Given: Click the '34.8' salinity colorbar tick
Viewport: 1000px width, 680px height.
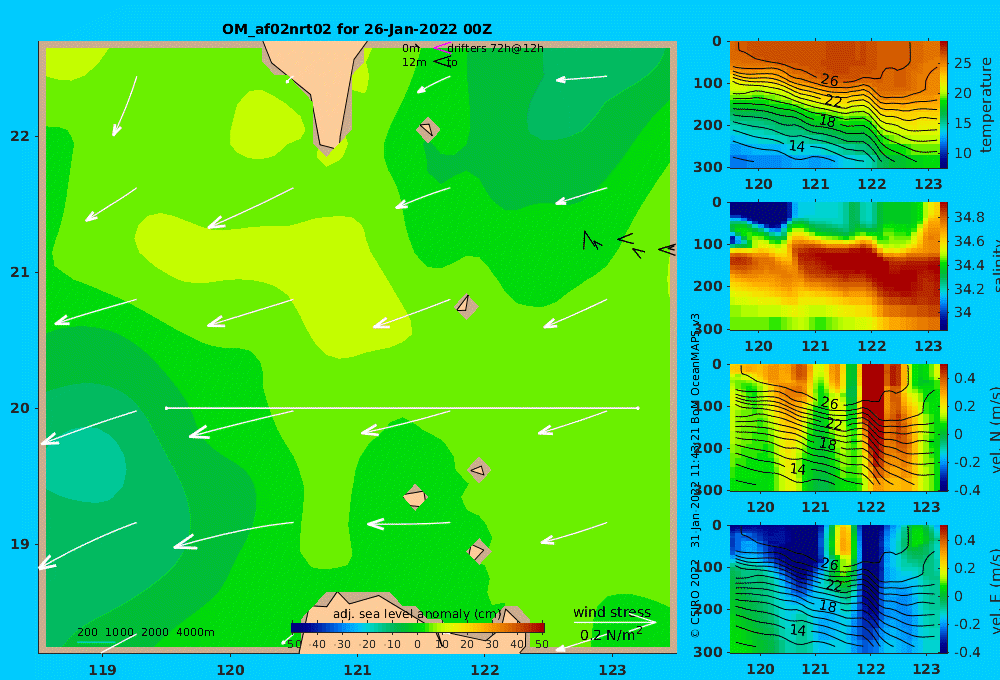Looking at the screenshot, I should (969, 217).
